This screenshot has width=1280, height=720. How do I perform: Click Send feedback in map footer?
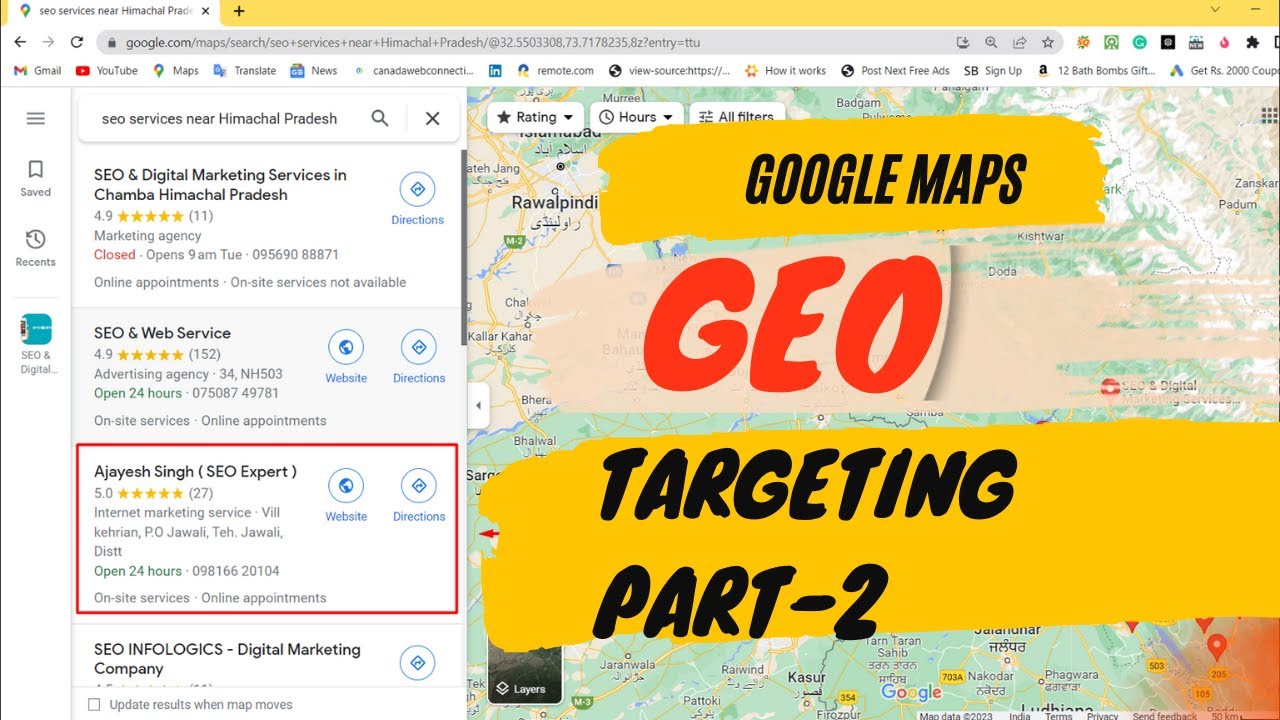coord(1164,716)
